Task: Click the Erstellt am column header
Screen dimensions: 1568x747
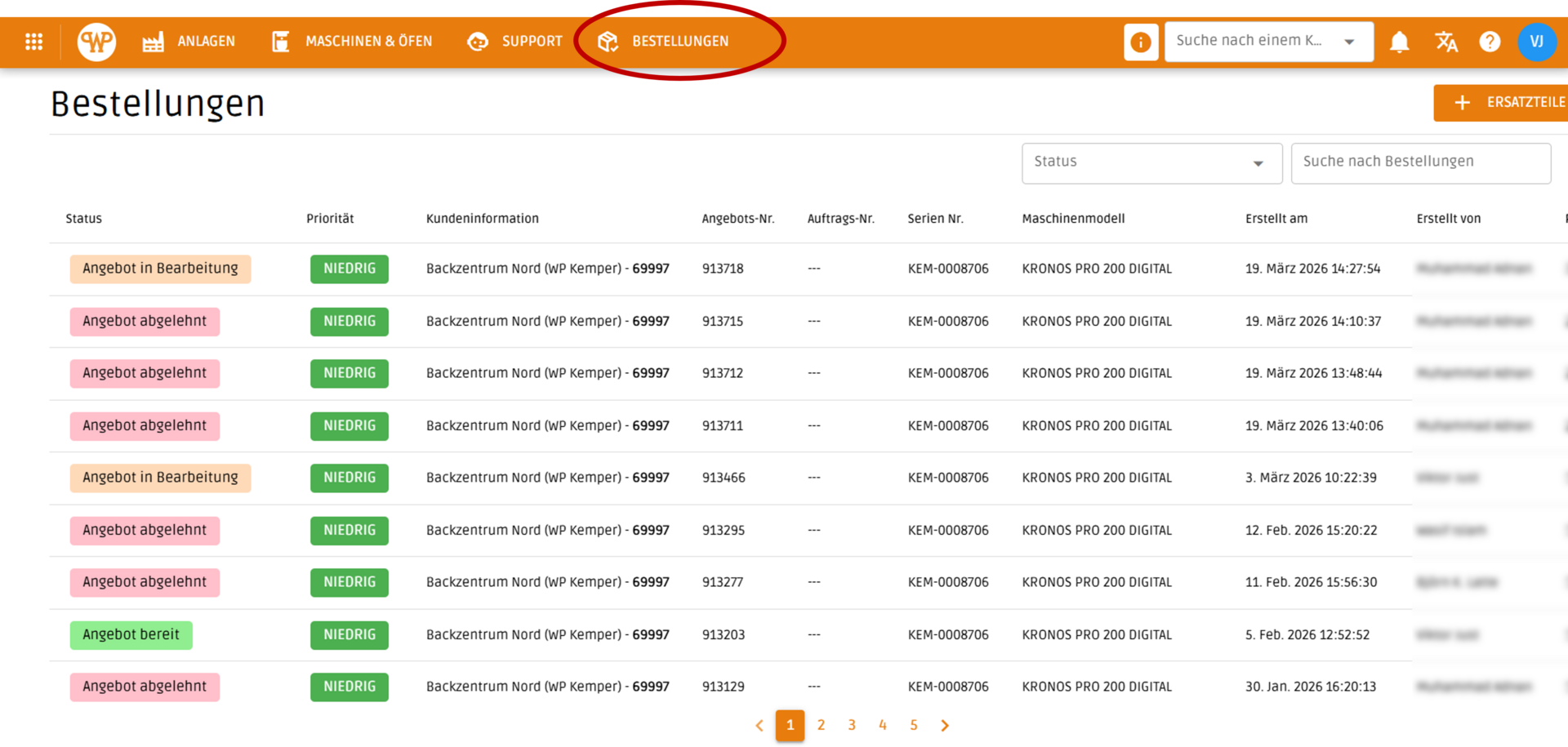Action: [x=1276, y=219]
